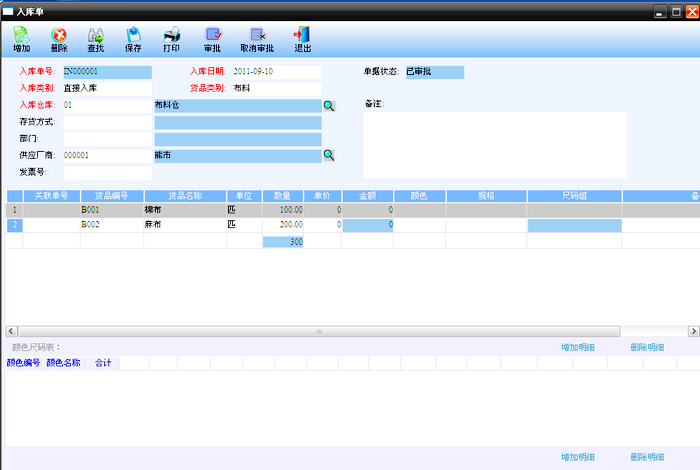Select grid row 1 containing 棉布
The width and height of the screenshot is (700, 470).
[x=185, y=210]
